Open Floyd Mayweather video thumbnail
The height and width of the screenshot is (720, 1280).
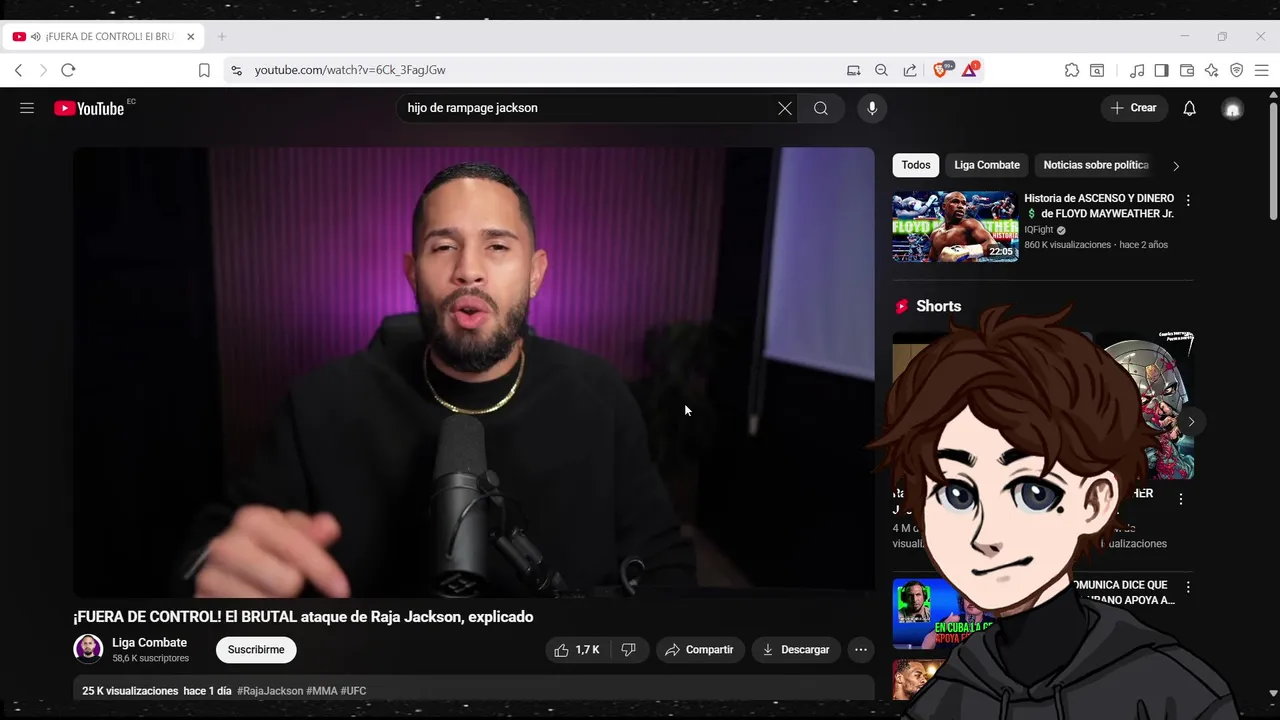[x=956, y=226]
